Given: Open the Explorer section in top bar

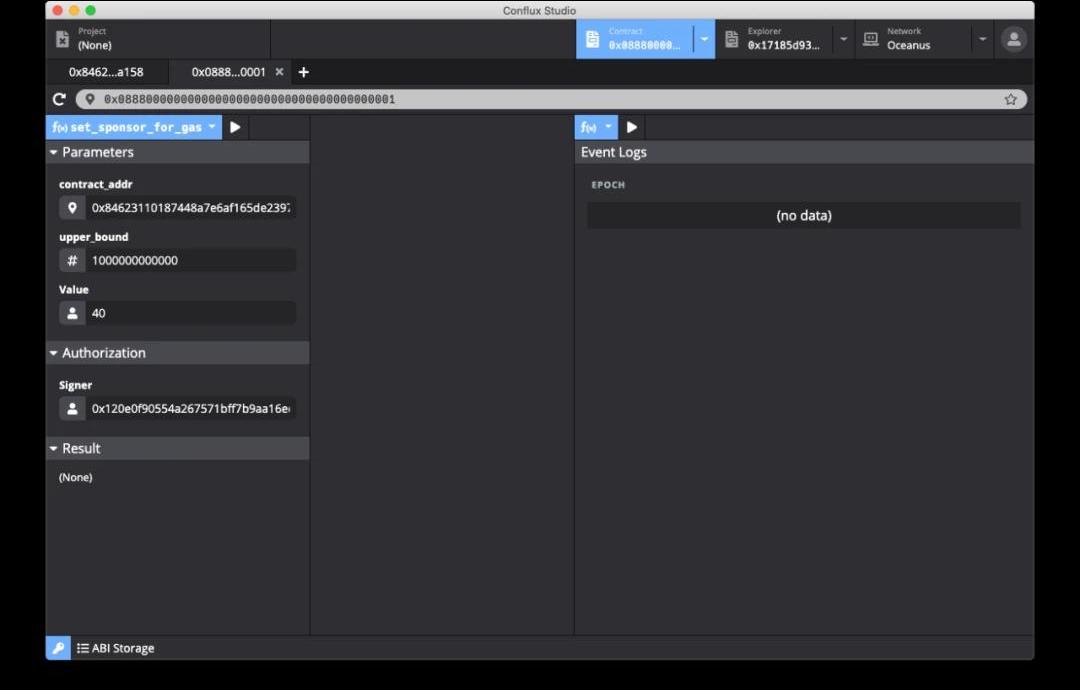Looking at the screenshot, I should [775, 39].
